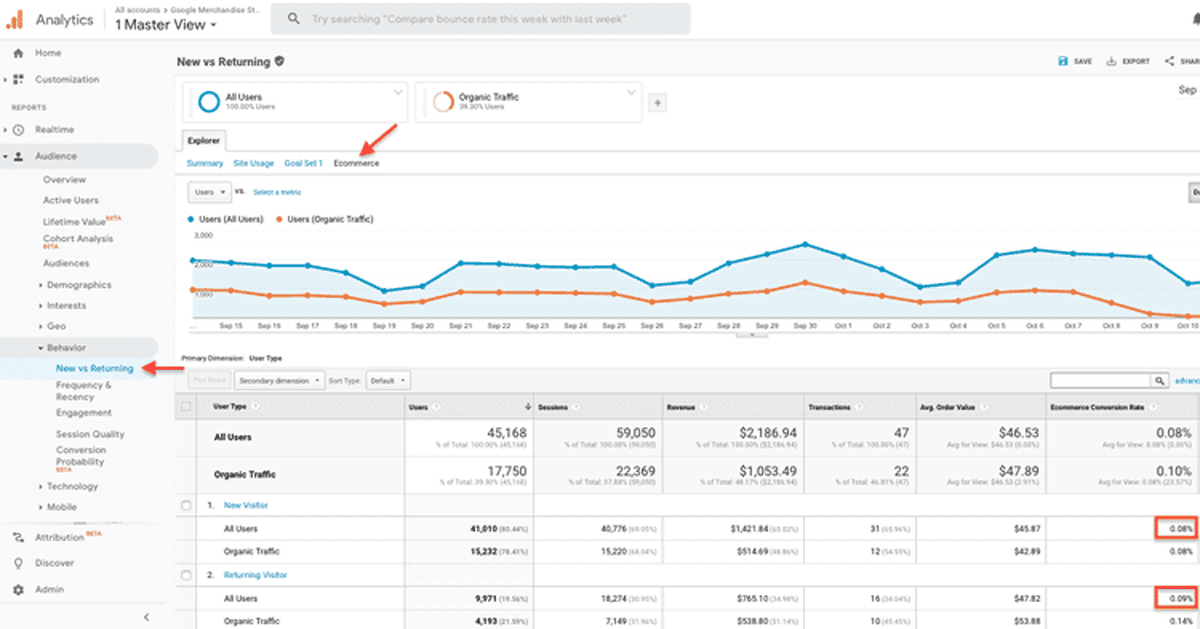Switch to the Ecommerce tab
The height and width of the screenshot is (629, 1200).
click(356, 163)
